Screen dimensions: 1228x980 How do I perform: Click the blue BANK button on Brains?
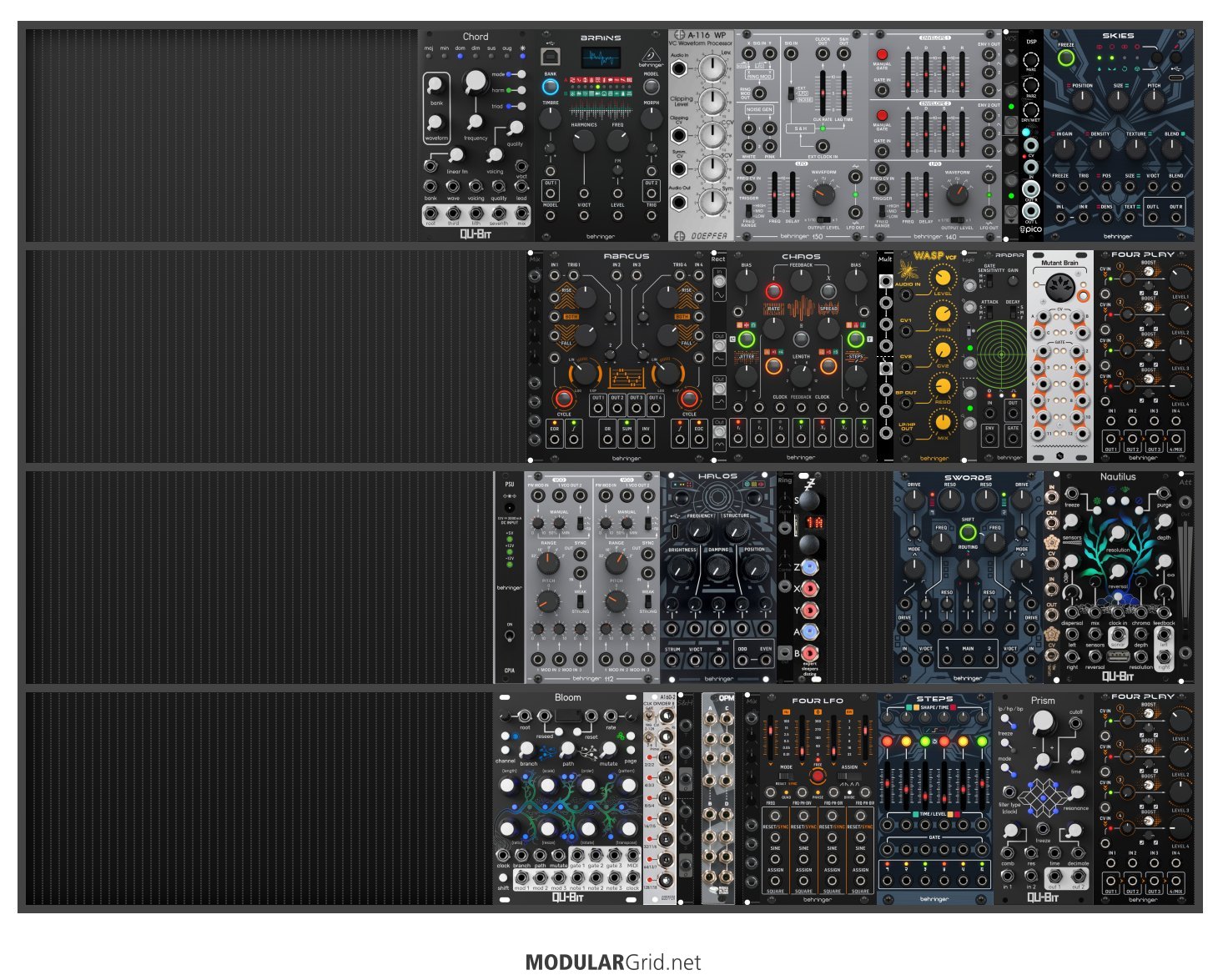click(x=551, y=86)
